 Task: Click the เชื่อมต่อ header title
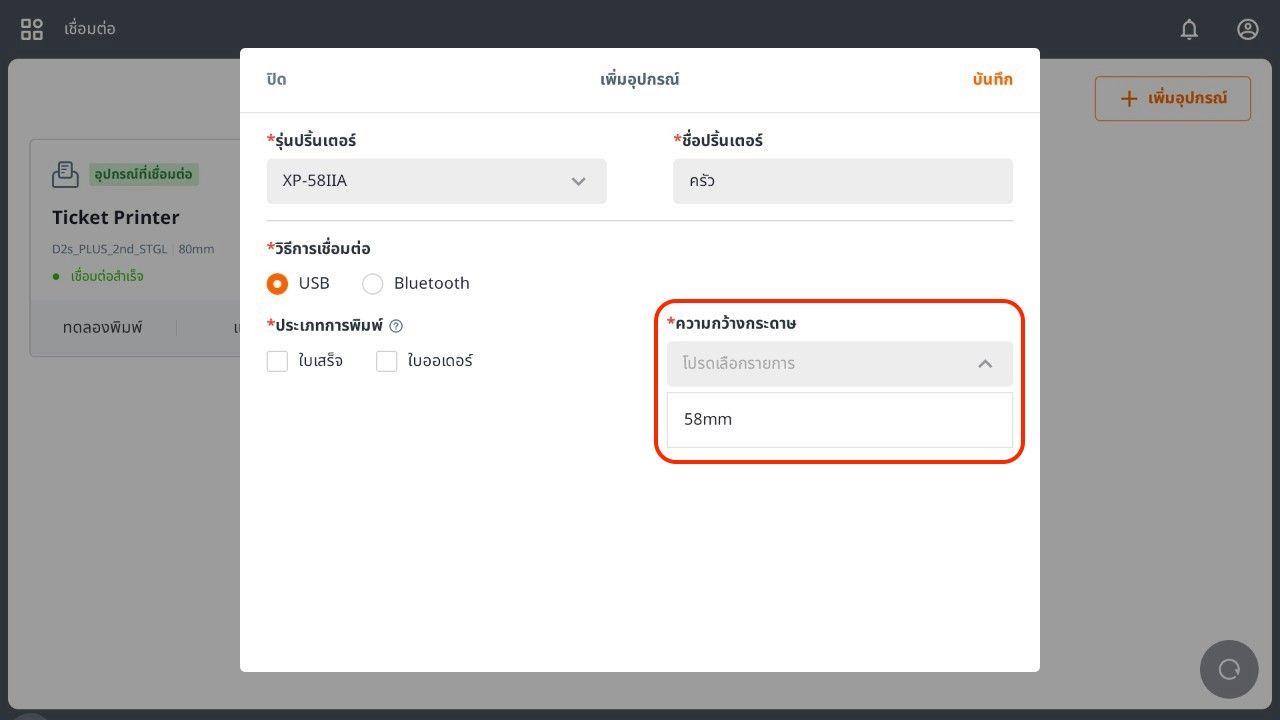point(90,29)
